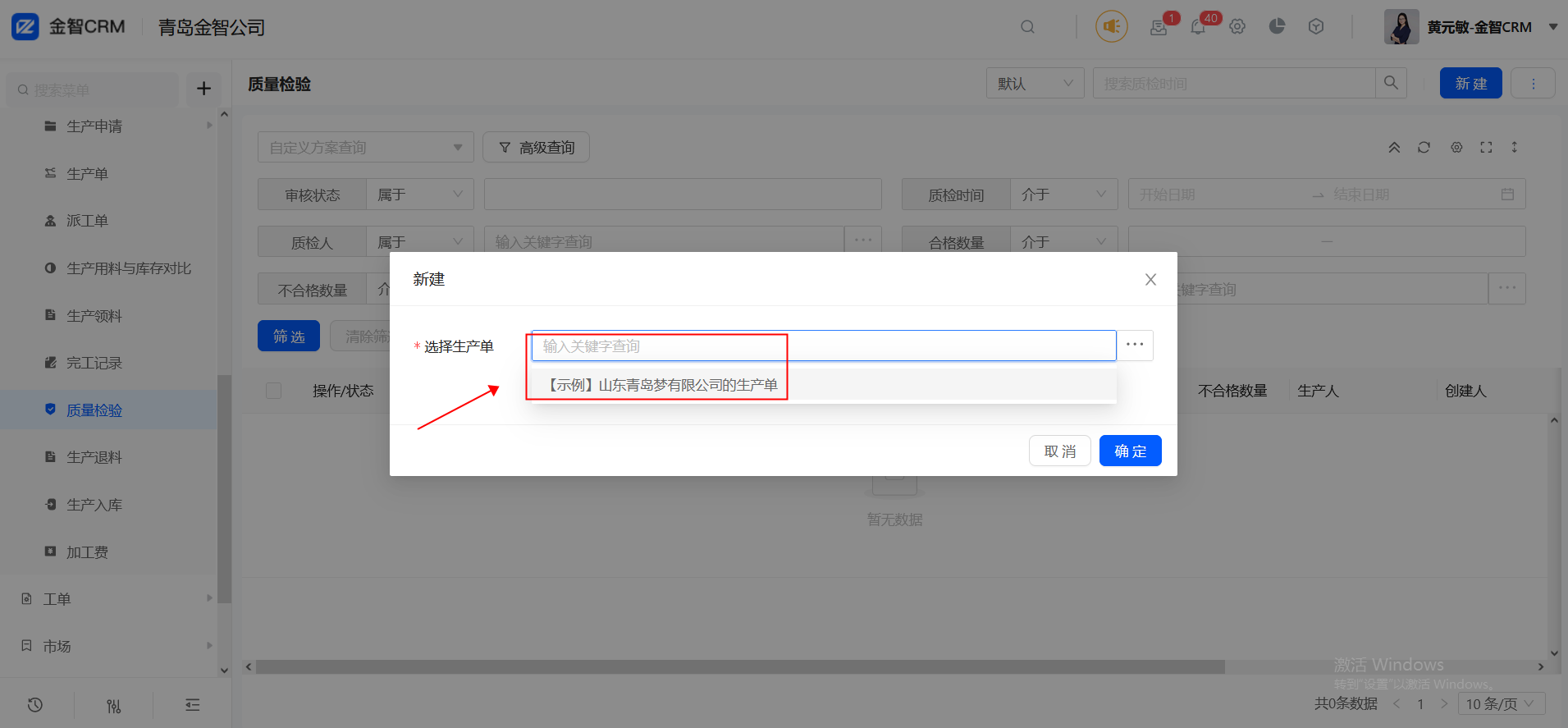Click the blue 新建 button
The image size is (1568, 728).
click(x=1470, y=83)
